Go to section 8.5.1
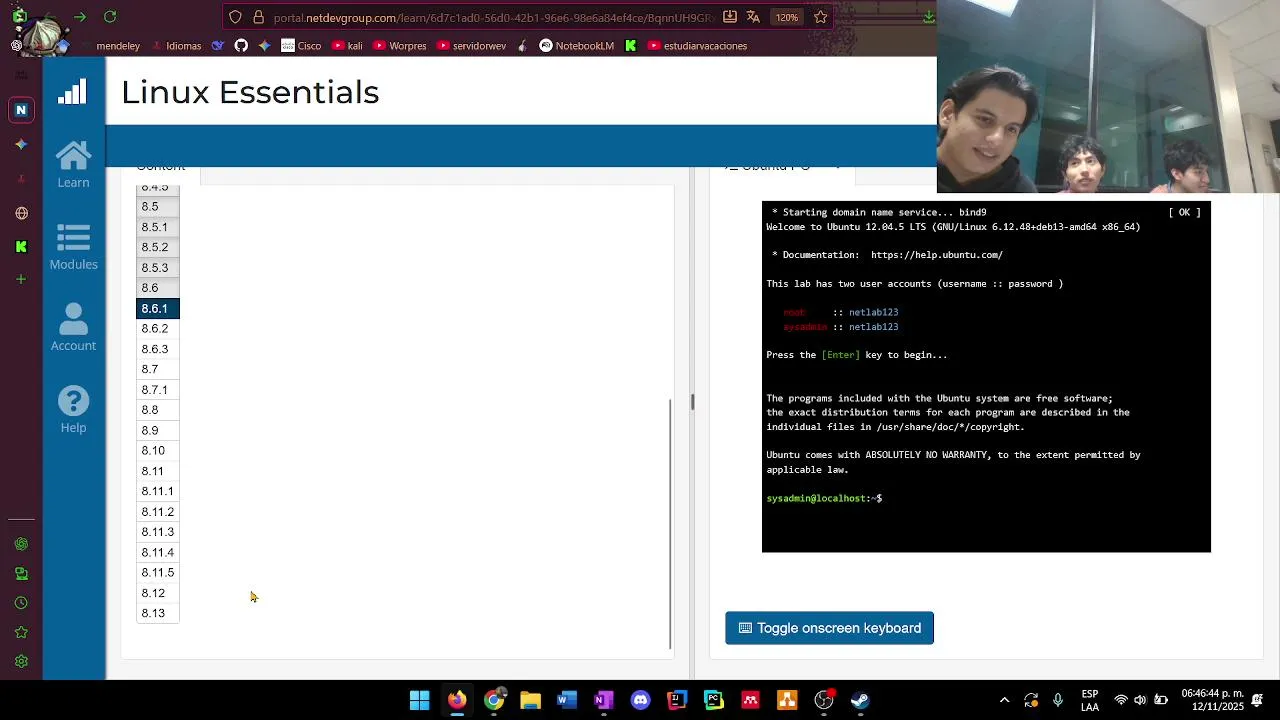Viewport: 1280px width, 720px height. pyautogui.click(x=157, y=227)
